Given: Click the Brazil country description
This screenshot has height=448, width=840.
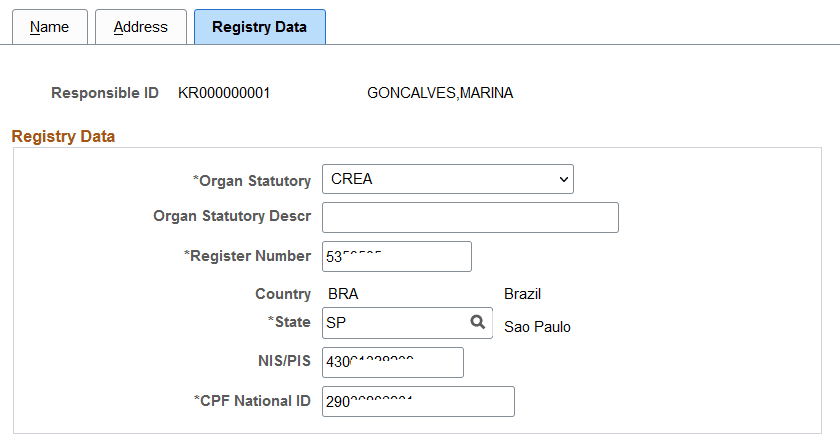Looking at the screenshot, I should 522,294.
